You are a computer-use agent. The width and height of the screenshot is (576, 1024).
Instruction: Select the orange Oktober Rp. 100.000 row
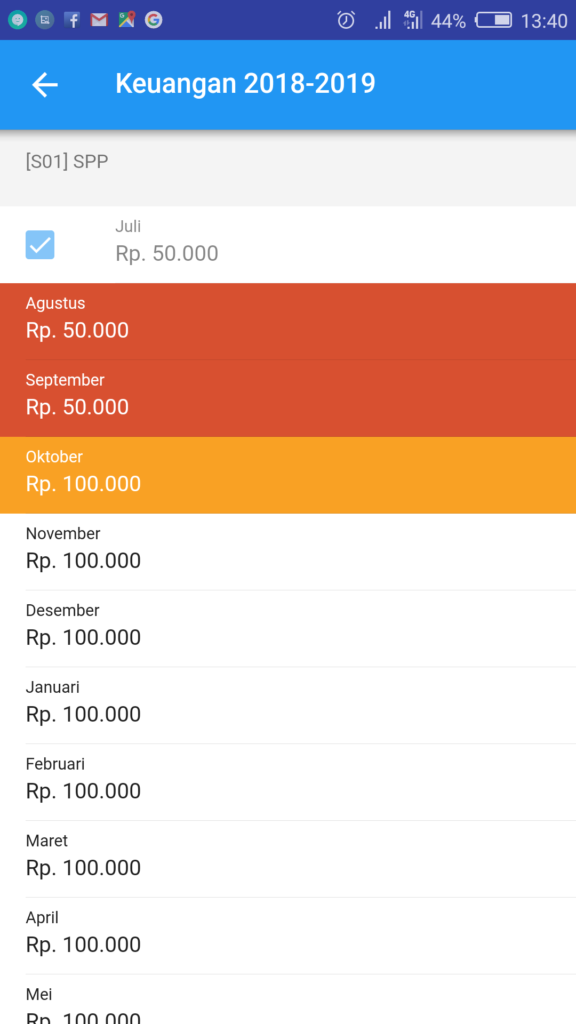(288, 475)
